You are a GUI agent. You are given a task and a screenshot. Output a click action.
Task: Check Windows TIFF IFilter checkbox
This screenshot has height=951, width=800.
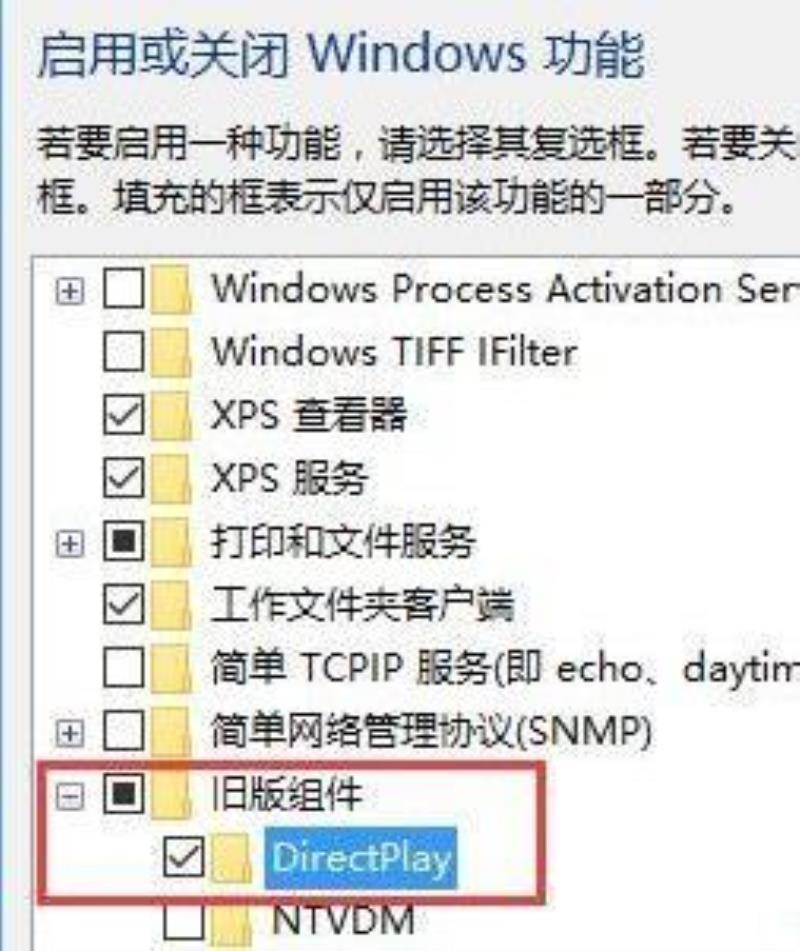124,351
